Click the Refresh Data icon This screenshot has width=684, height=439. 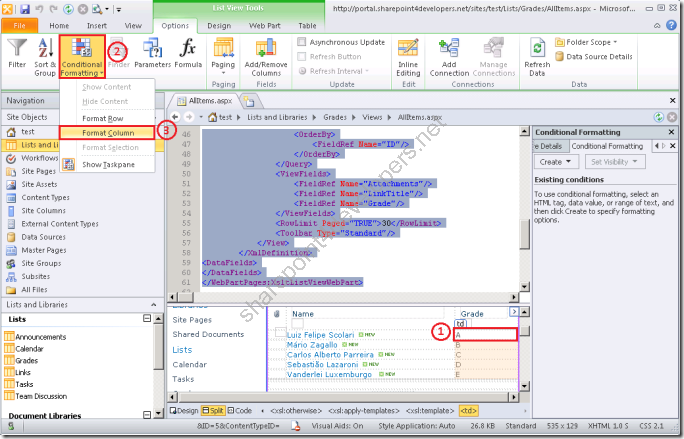(537, 48)
